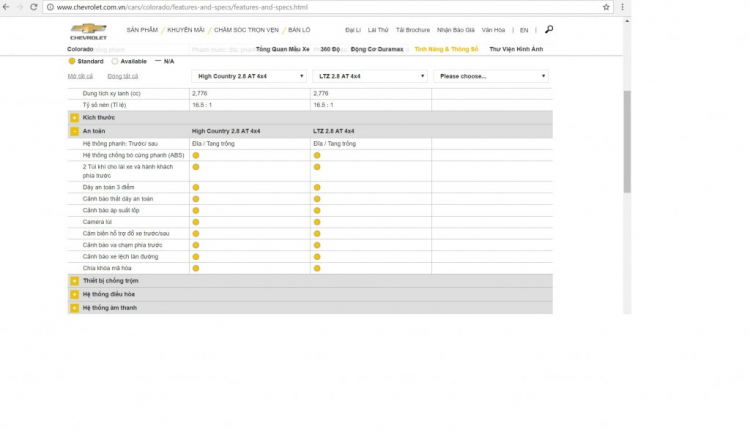Click LTZ dot for Cảnh báo xe lệch làn đường
750x432 pixels.
[317, 257]
